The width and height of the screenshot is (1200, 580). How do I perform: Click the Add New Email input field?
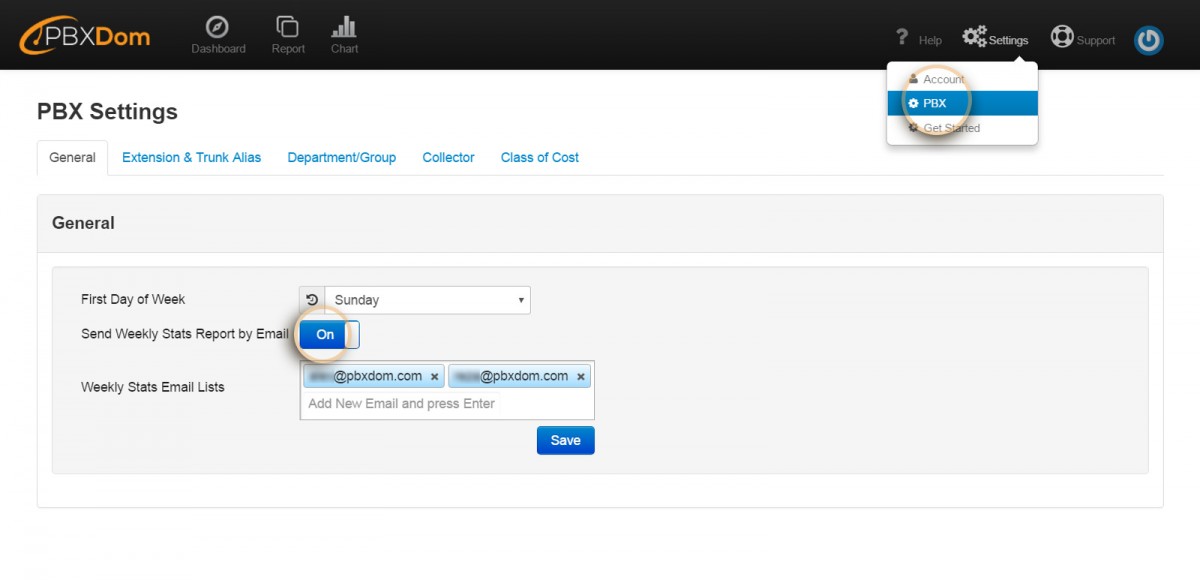pyautogui.click(x=446, y=404)
